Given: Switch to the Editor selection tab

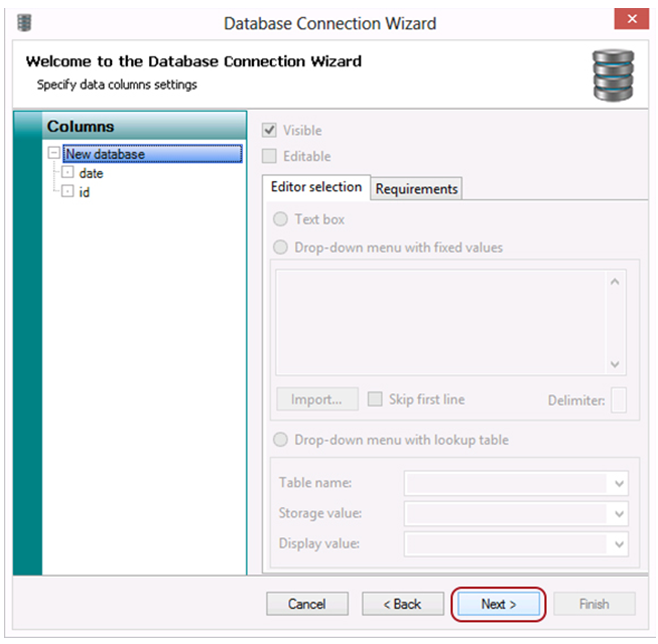Looking at the screenshot, I should [x=316, y=187].
